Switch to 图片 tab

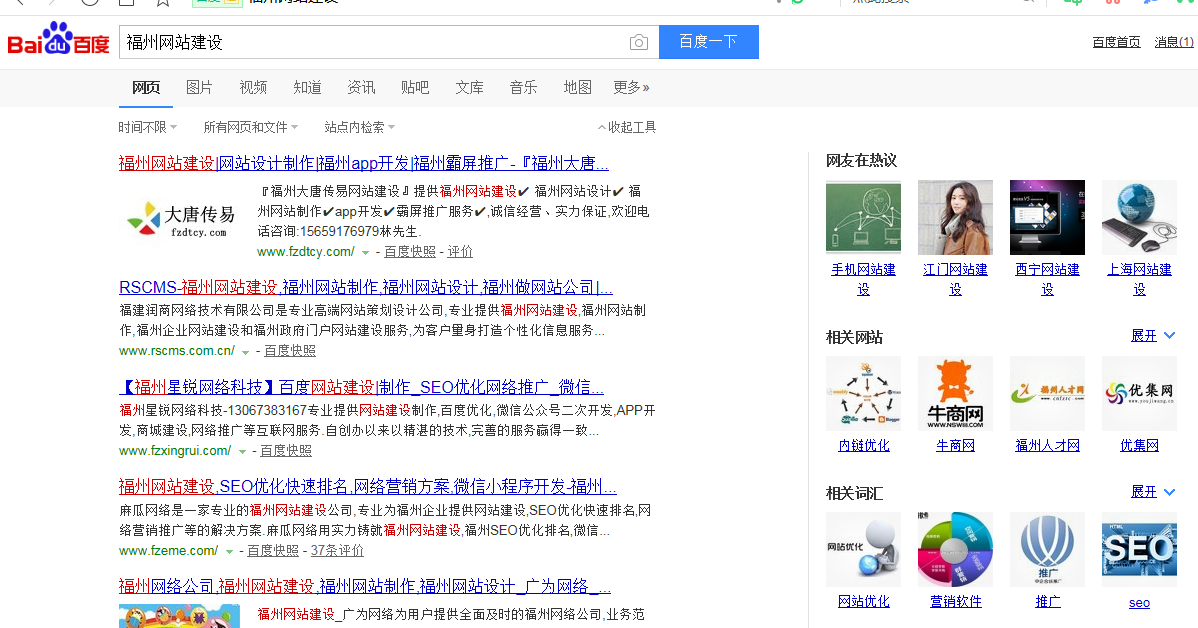point(199,87)
